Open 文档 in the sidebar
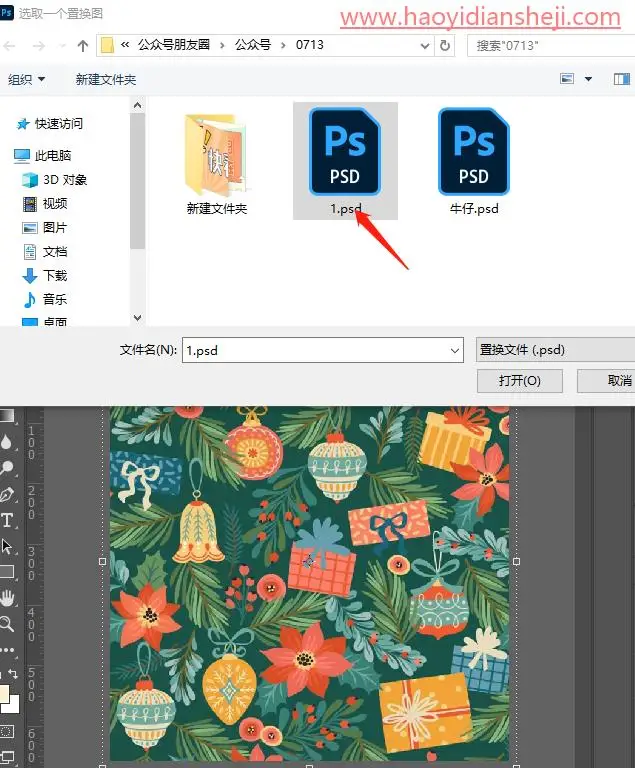 pos(45,252)
